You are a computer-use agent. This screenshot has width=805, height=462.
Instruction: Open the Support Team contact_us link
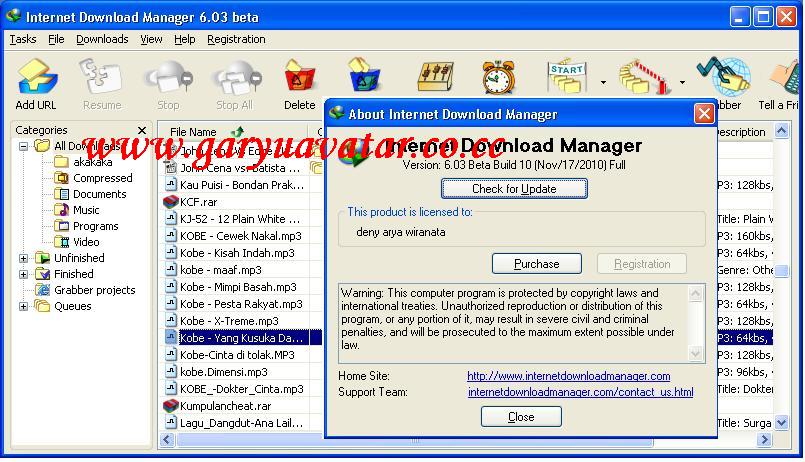[x=580, y=392]
